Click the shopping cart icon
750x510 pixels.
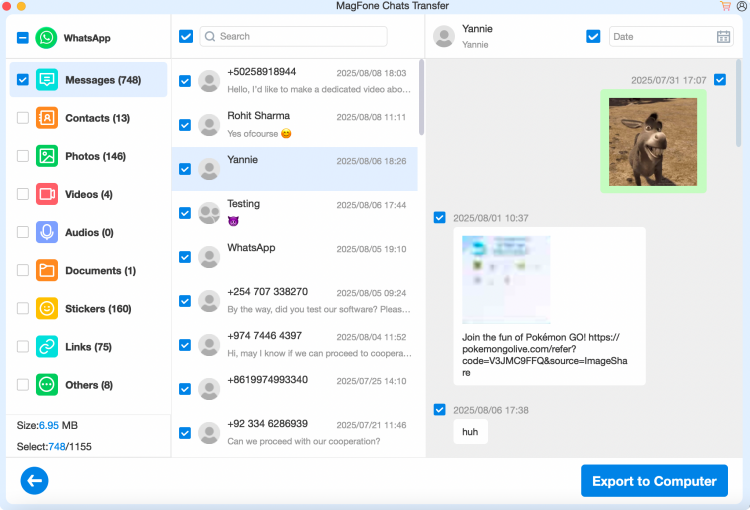pyautogui.click(x=725, y=6)
